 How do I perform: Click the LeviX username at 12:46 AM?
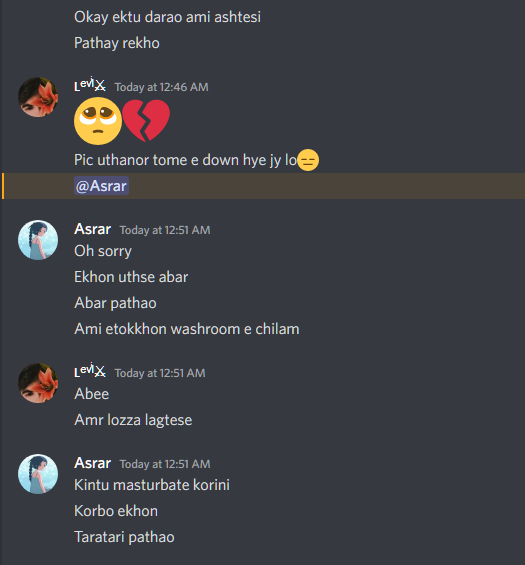90,85
